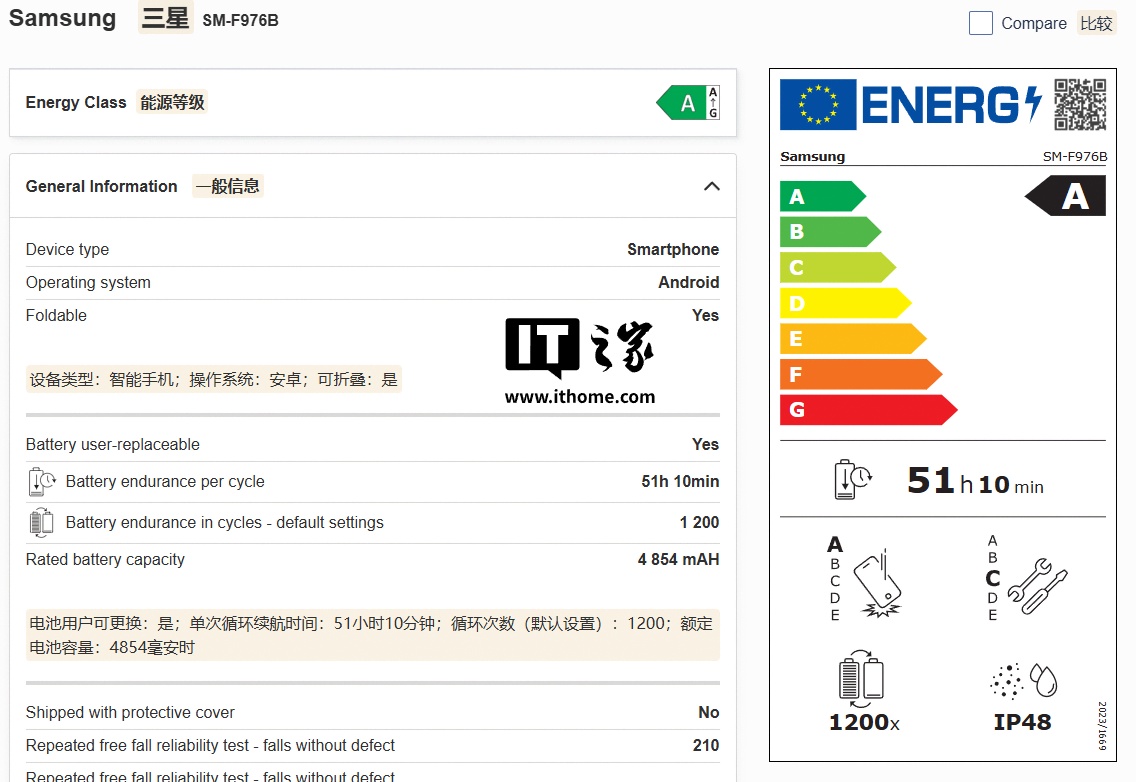Image resolution: width=1136 pixels, height=782 pixels.
Task: Click the dust and water IP48 icon
Action: (1023, 681)
